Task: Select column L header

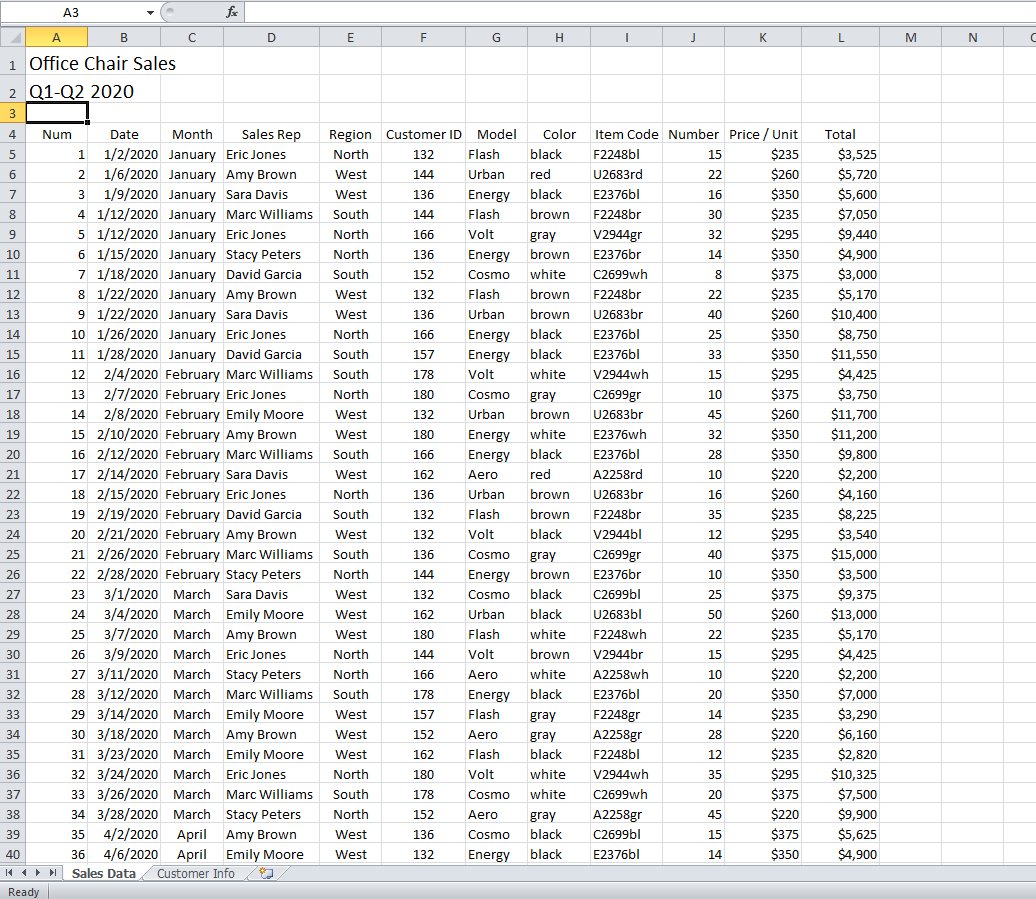Action: pos(841,38)
